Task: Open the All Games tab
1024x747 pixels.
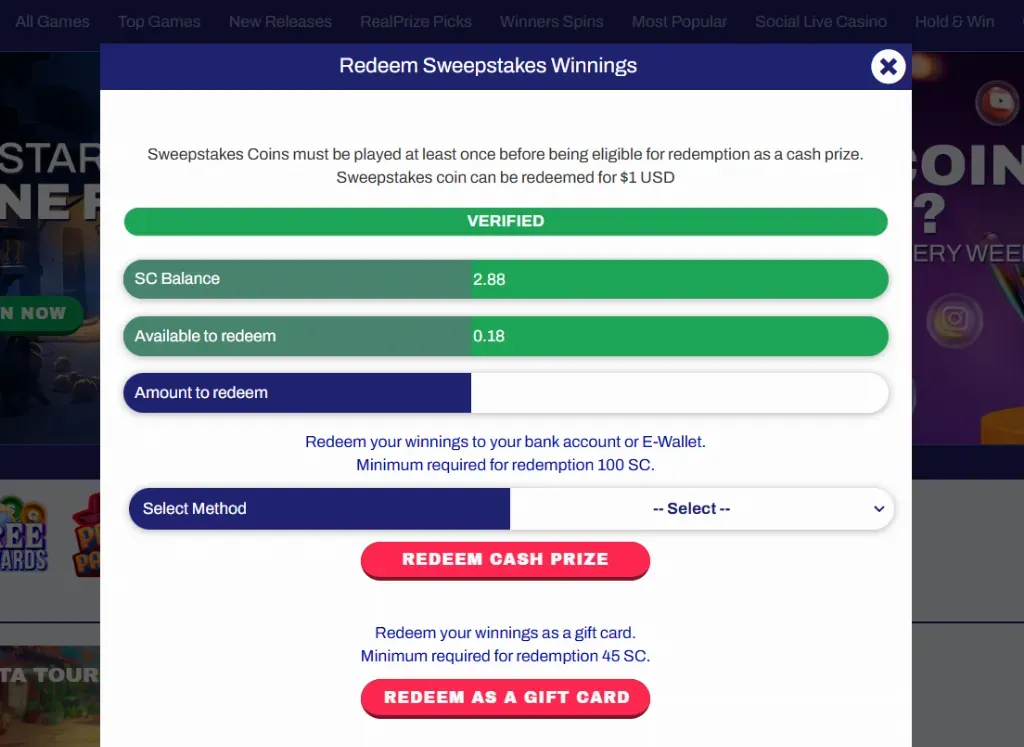Action: pos(52,21)
